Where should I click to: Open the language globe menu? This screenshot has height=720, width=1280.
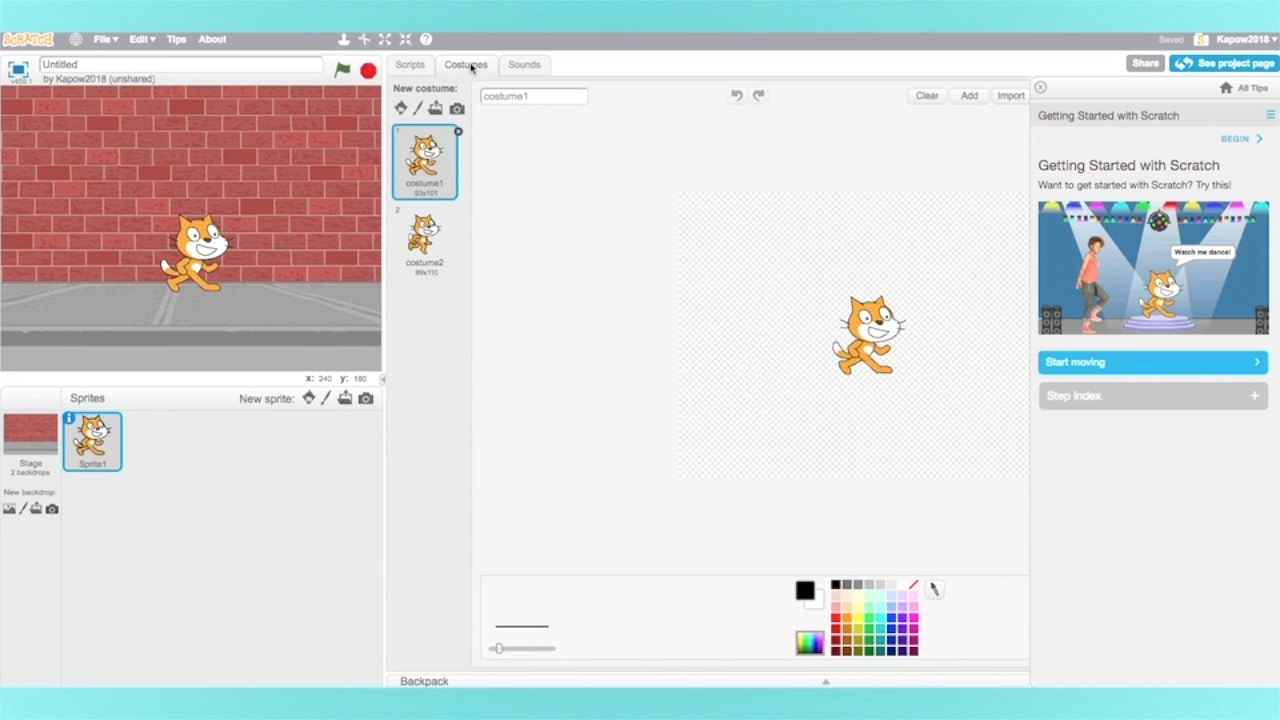tap(76, 39)
